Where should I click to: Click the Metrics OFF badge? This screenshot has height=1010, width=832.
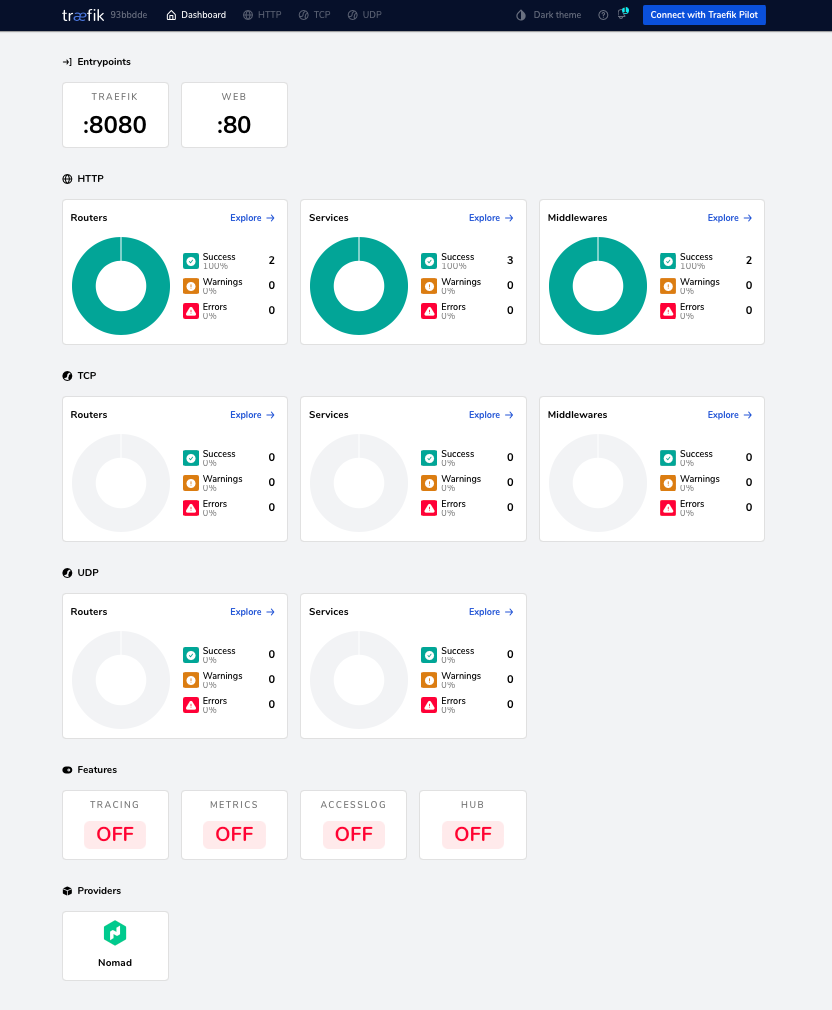(234, 834)
